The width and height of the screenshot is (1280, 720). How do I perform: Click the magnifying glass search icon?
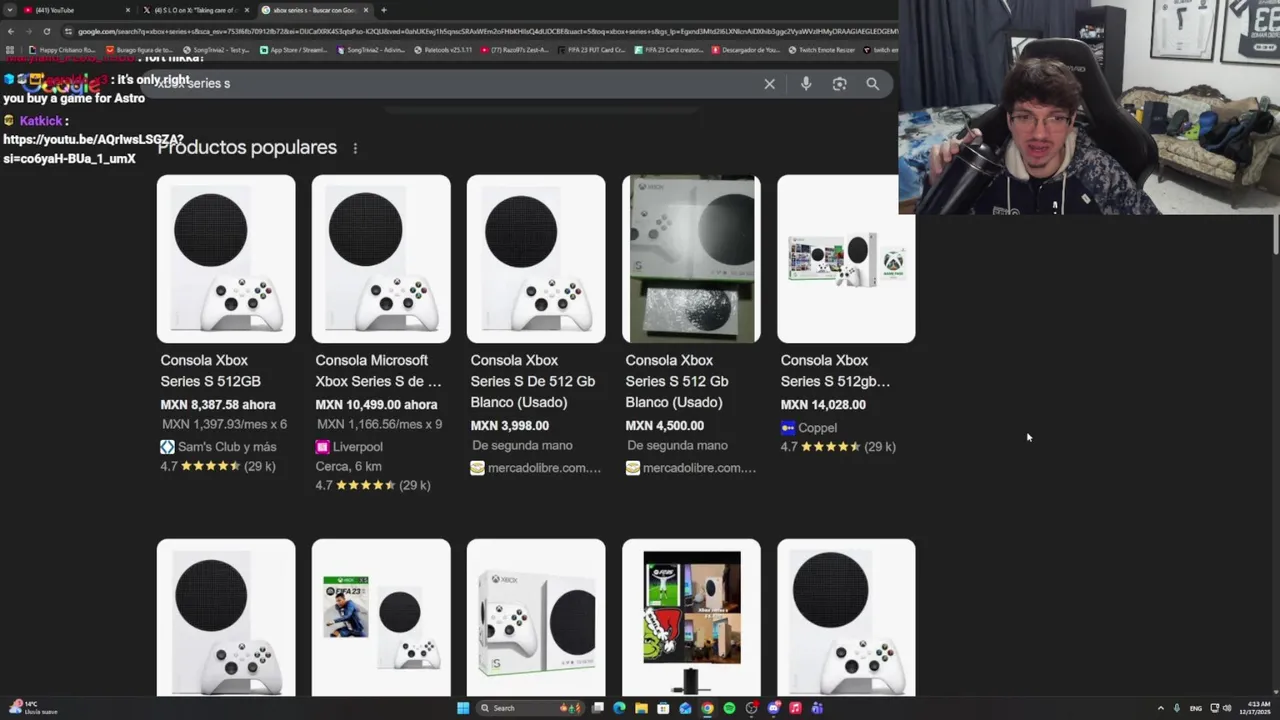873,84
